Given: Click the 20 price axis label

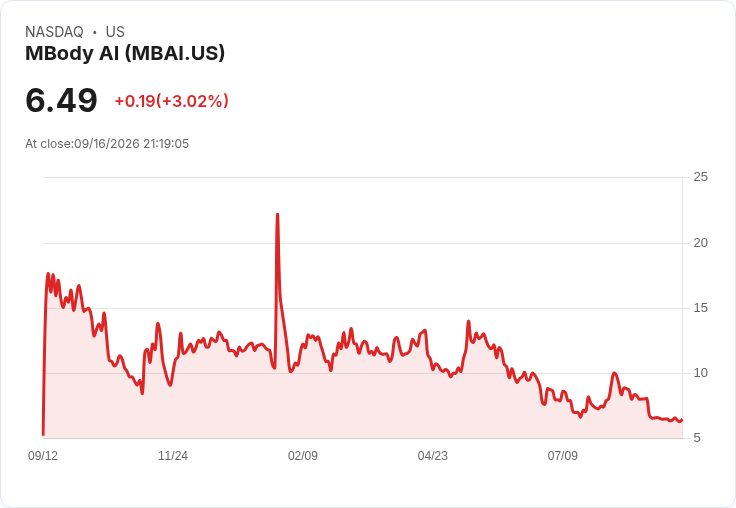Looking at the screenshot, I should 700,243.
